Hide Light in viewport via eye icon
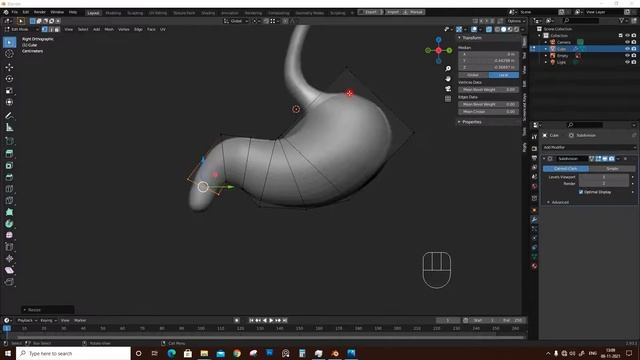The height and width of the screenshot is (360, 640). click(x=627, y=62)
